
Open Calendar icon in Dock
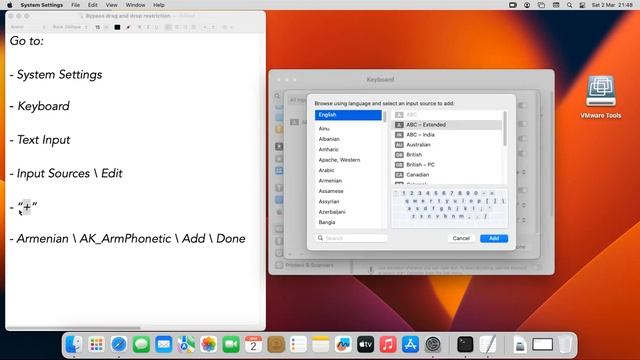[253, 344]
